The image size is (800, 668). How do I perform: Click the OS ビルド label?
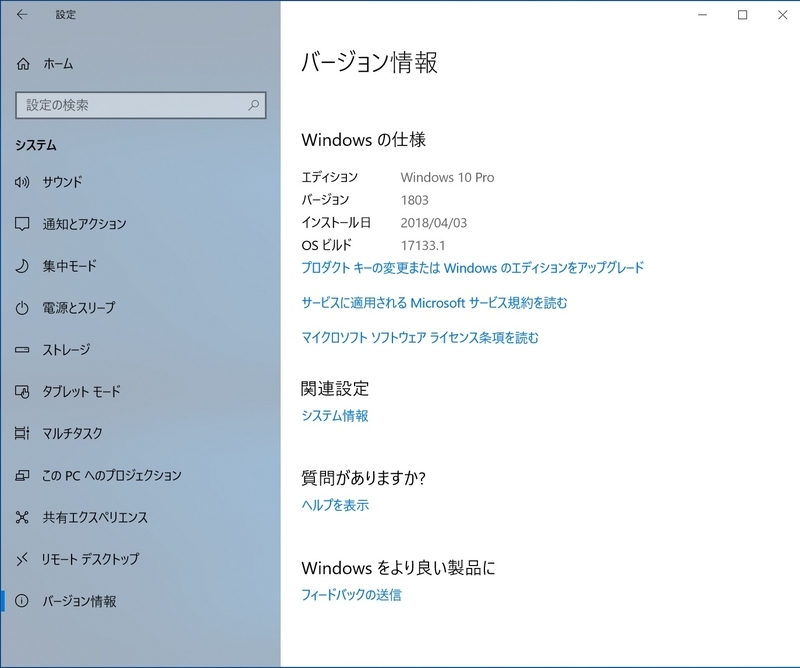click(327, 245)
